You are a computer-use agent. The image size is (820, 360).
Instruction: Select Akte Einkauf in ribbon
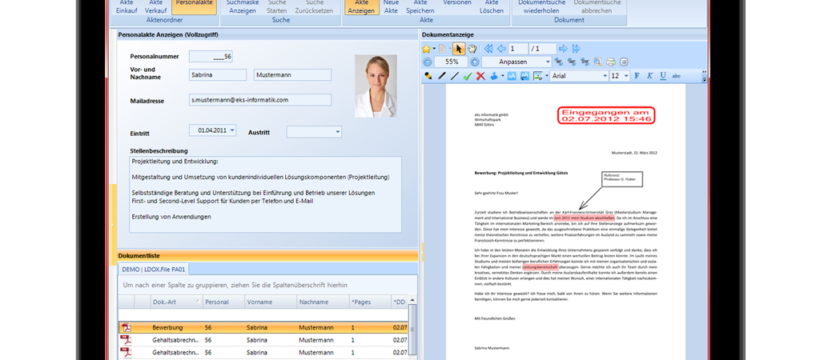(126, 6)
